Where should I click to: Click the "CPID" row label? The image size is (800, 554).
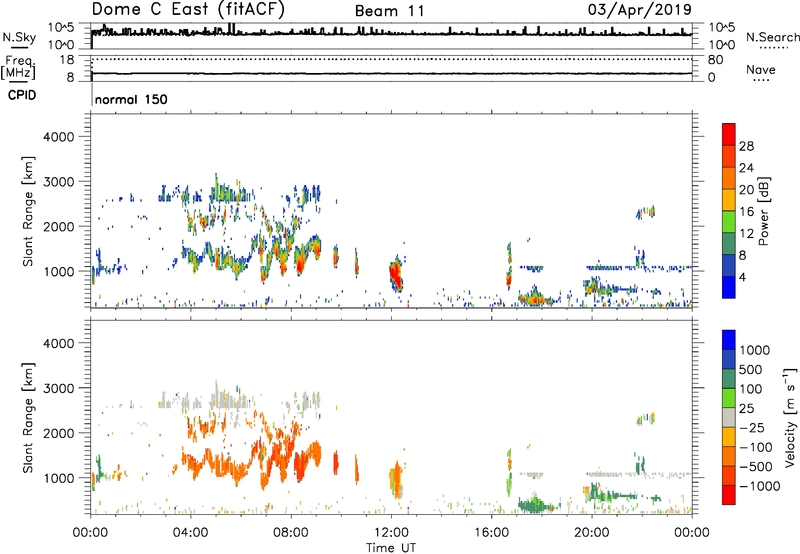click(x=22, y=95)
